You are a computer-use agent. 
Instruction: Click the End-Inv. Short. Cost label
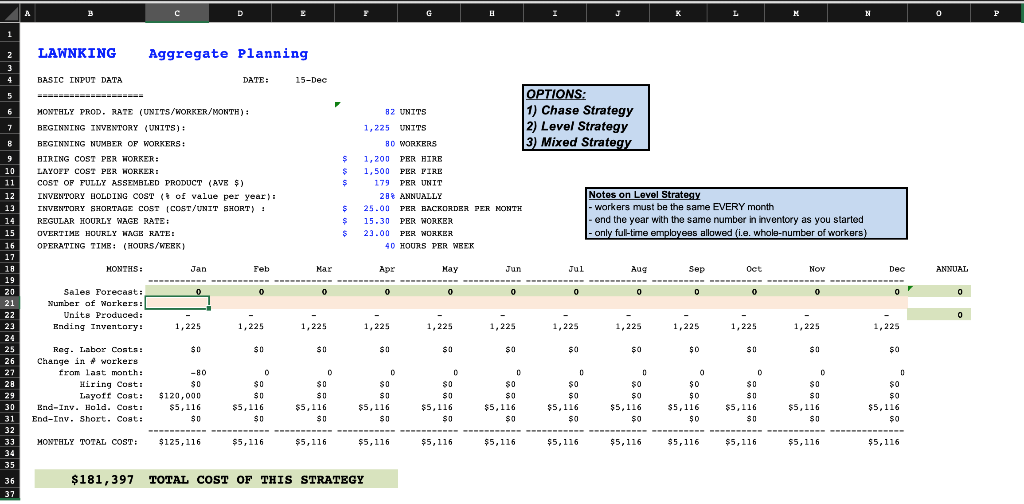88,418
